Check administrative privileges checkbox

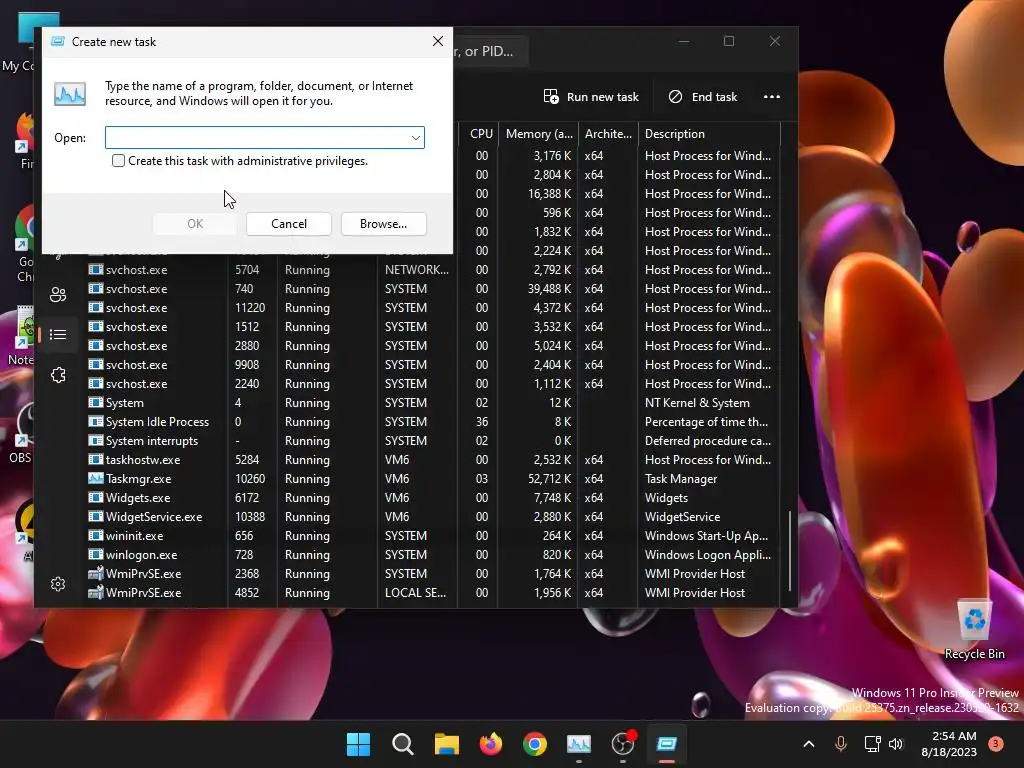pos(118,161)
